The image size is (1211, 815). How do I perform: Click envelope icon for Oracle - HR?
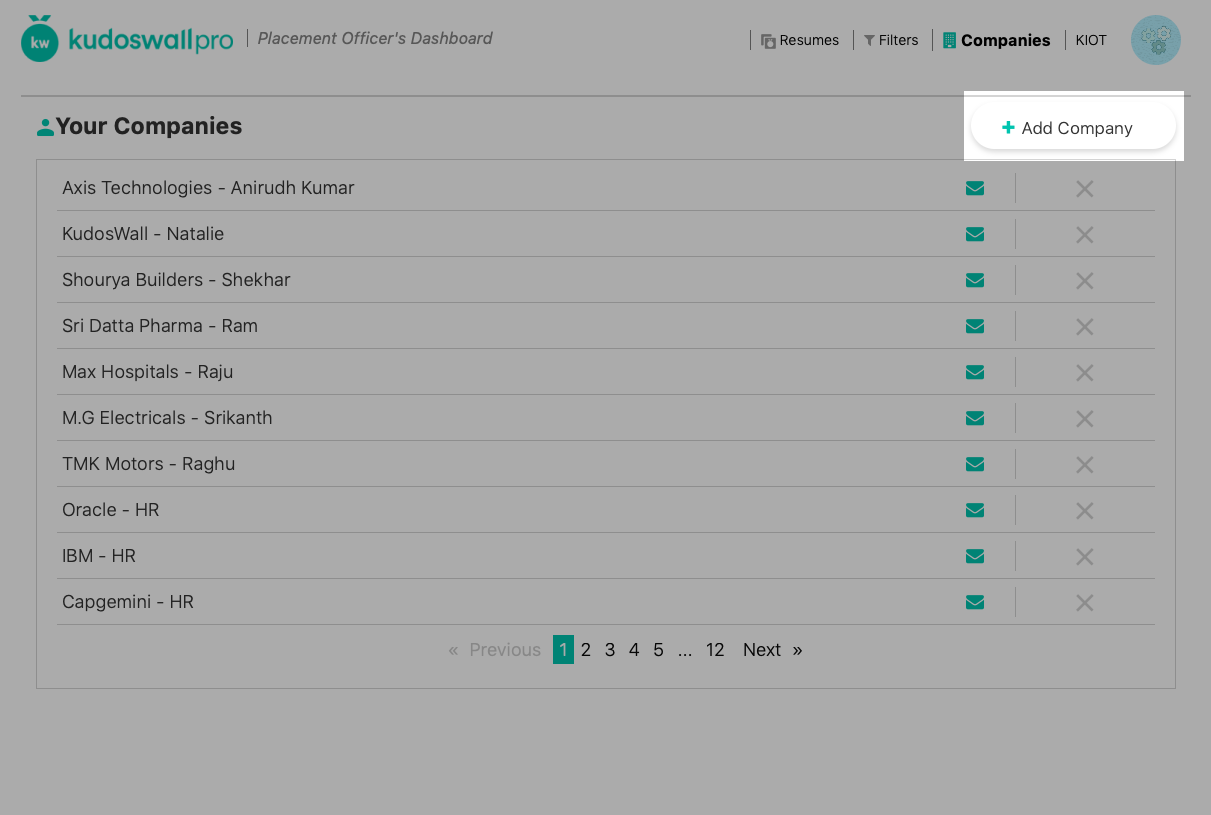pyautogui.click(x=975, y=510)
